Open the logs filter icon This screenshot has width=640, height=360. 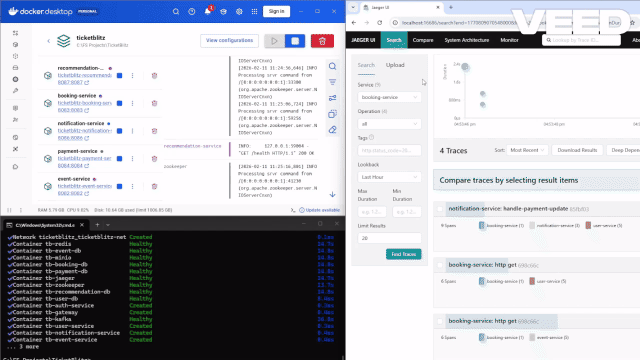pyautogui.click(x=333, y=82)
